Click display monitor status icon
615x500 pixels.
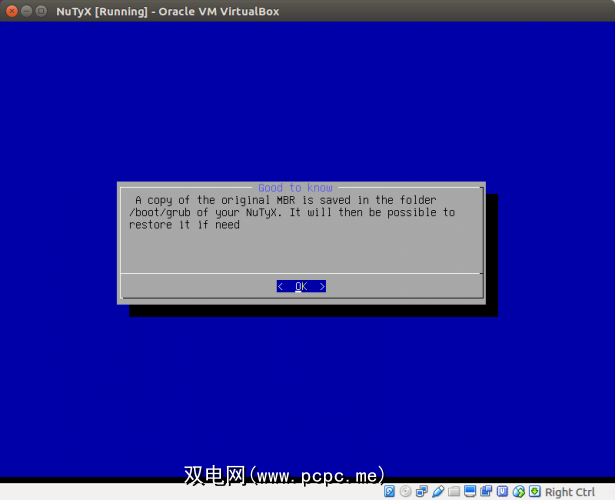pyautogui.click(x=470, y=491)
